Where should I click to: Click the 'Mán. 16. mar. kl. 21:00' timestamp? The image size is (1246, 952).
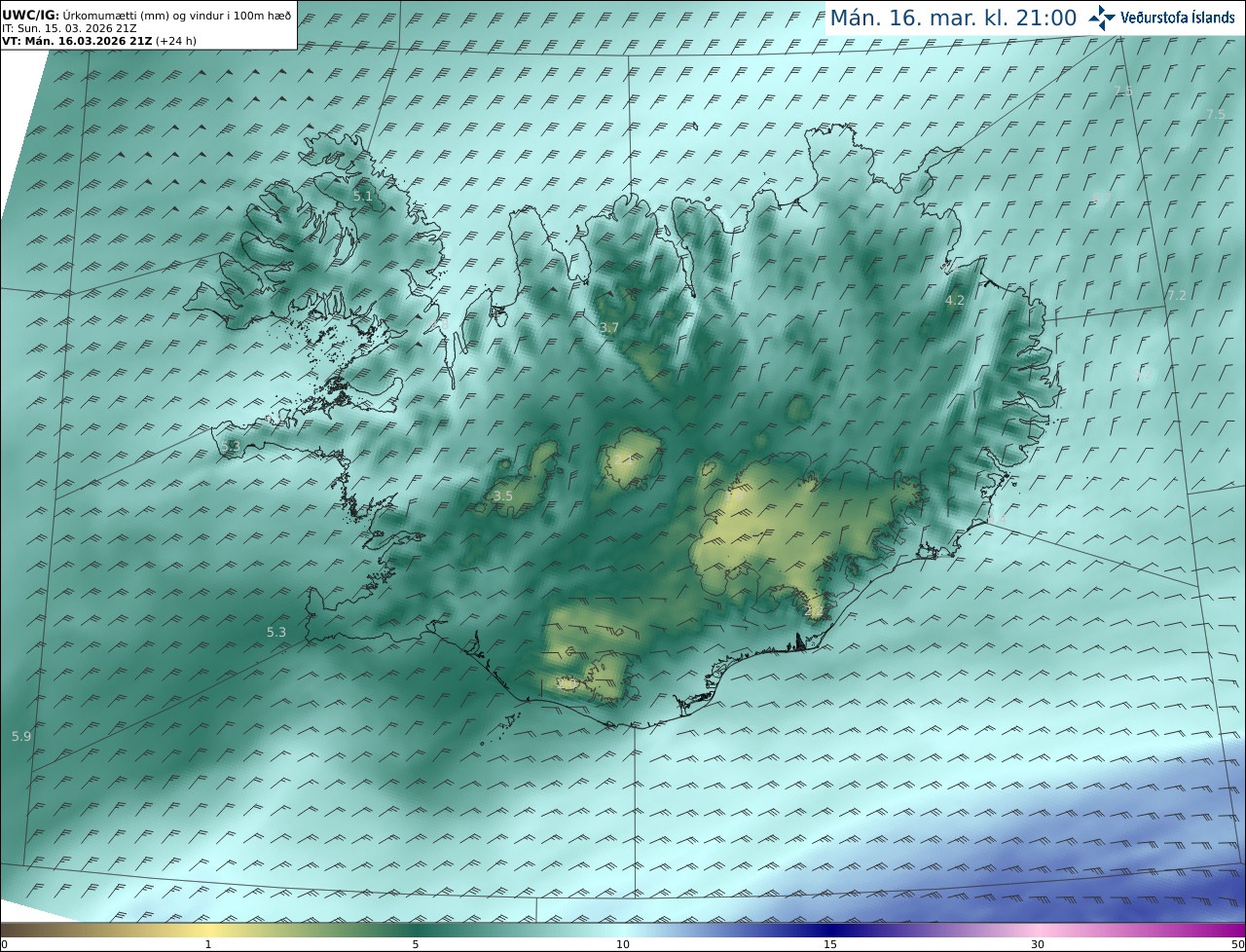coord(953,18)
